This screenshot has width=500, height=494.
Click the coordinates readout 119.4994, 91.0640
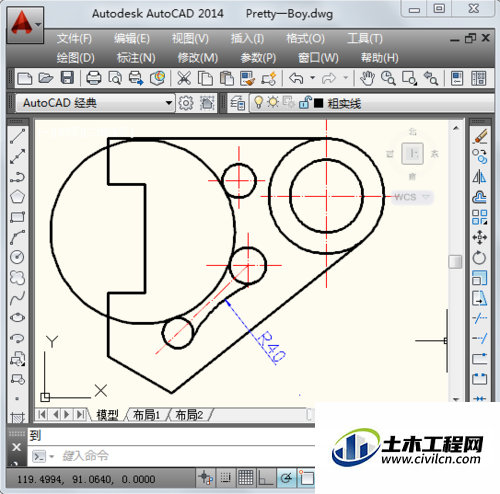[x=86, y=479]
